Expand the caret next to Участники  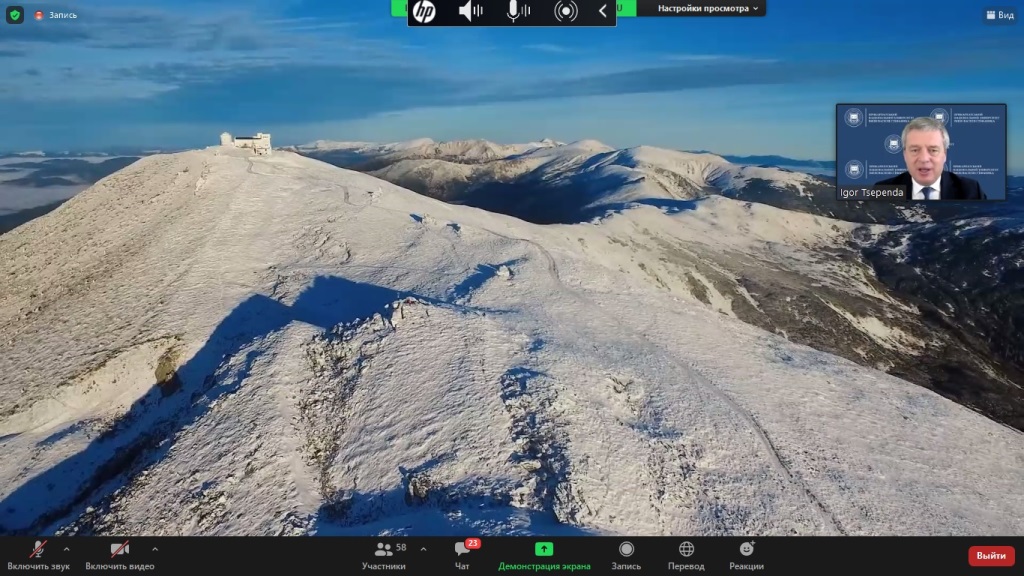(x=423, y=549)
